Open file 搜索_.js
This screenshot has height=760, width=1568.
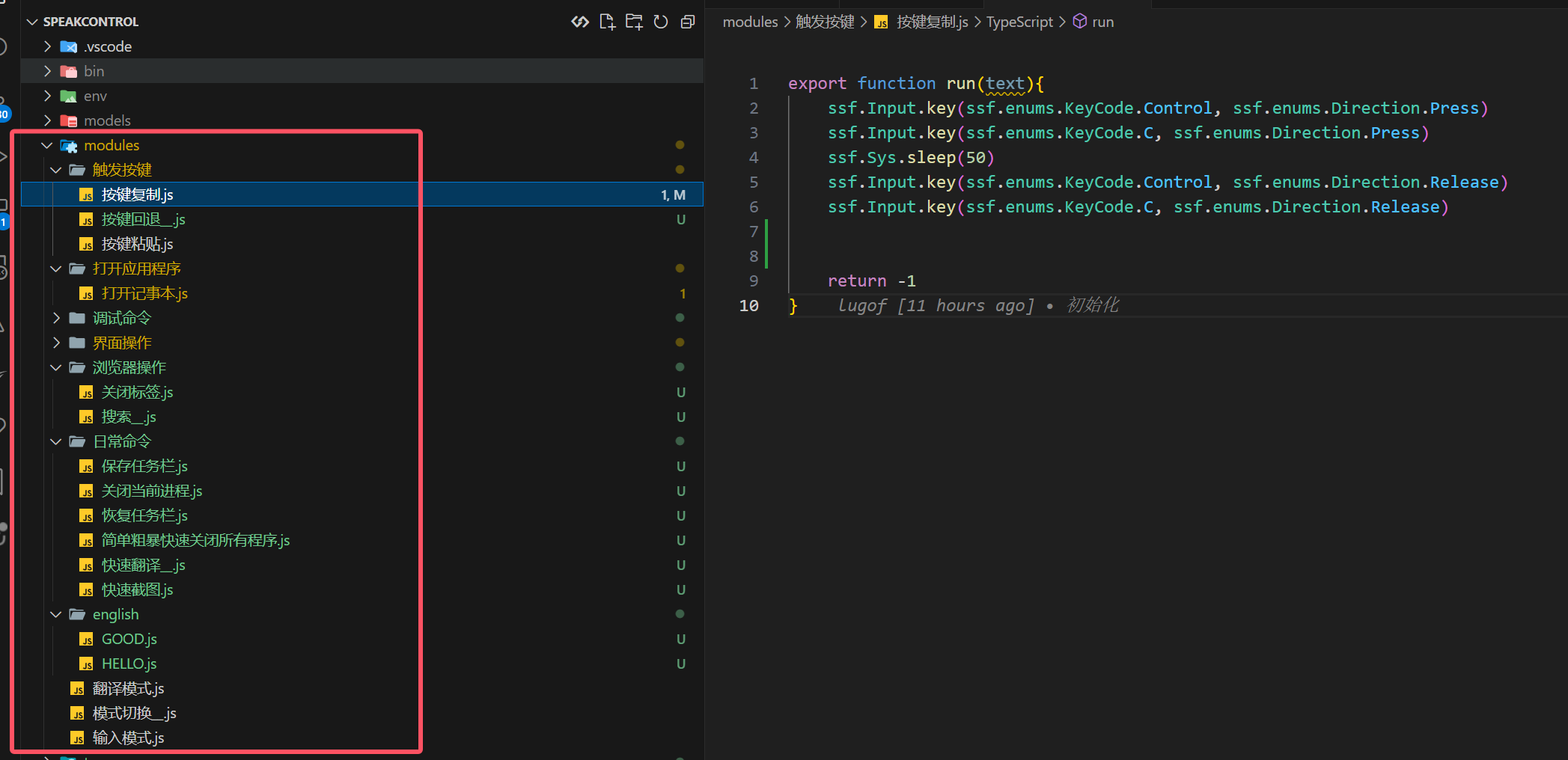(x=362, y=417)
